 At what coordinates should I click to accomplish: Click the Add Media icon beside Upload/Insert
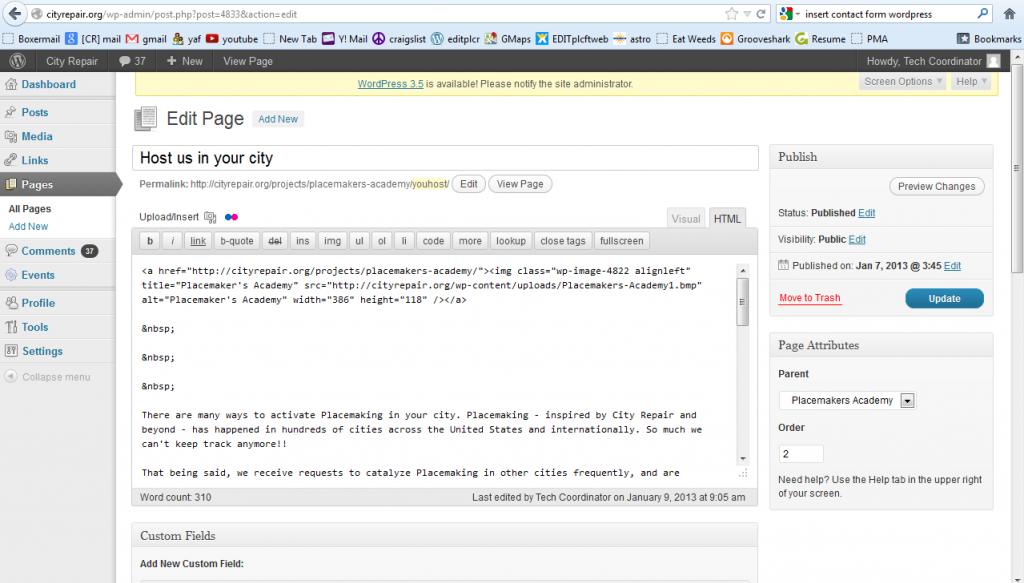click(x=210, y=217)
